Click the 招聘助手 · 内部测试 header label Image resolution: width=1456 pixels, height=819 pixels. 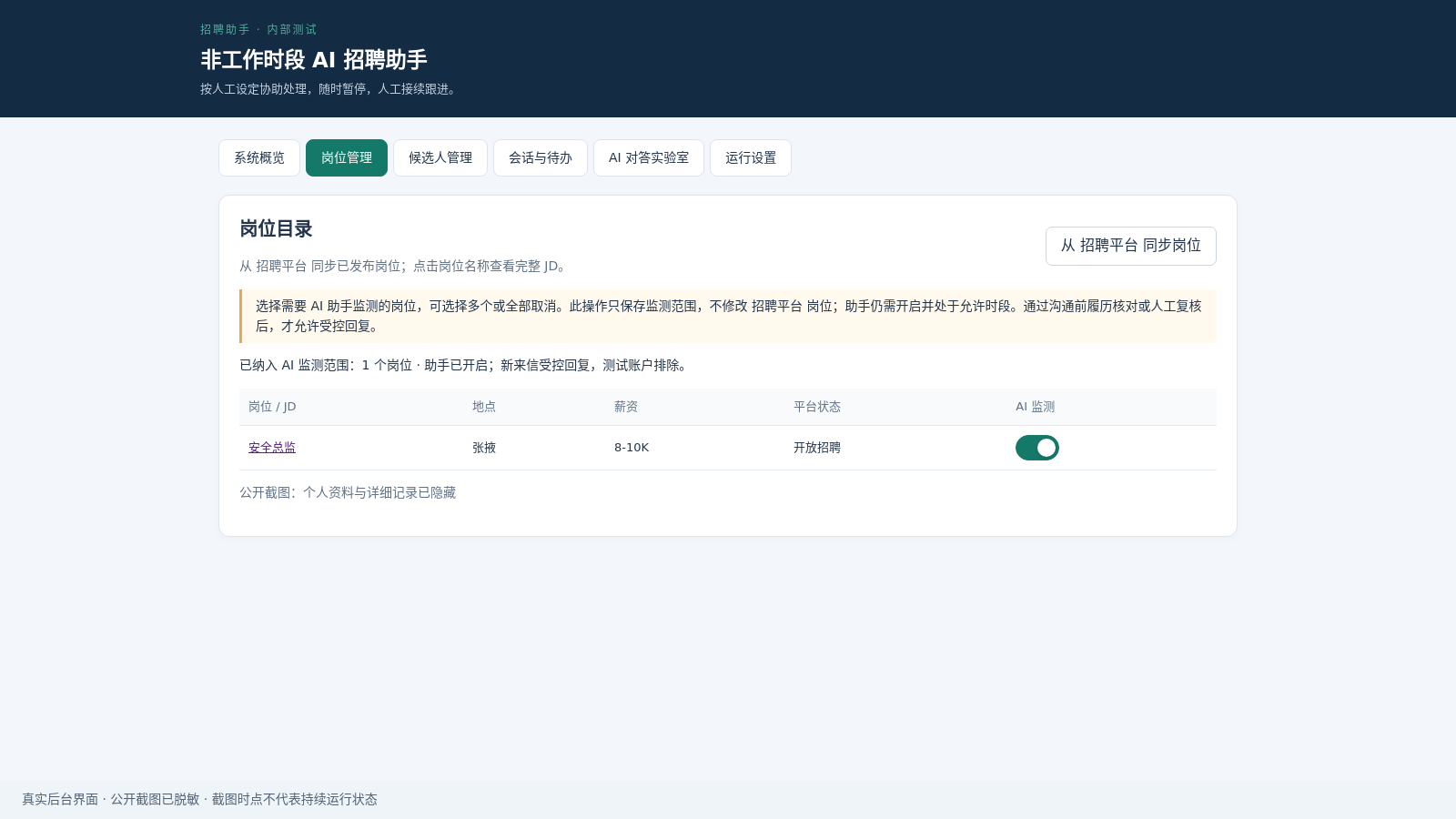coord(258,30)
